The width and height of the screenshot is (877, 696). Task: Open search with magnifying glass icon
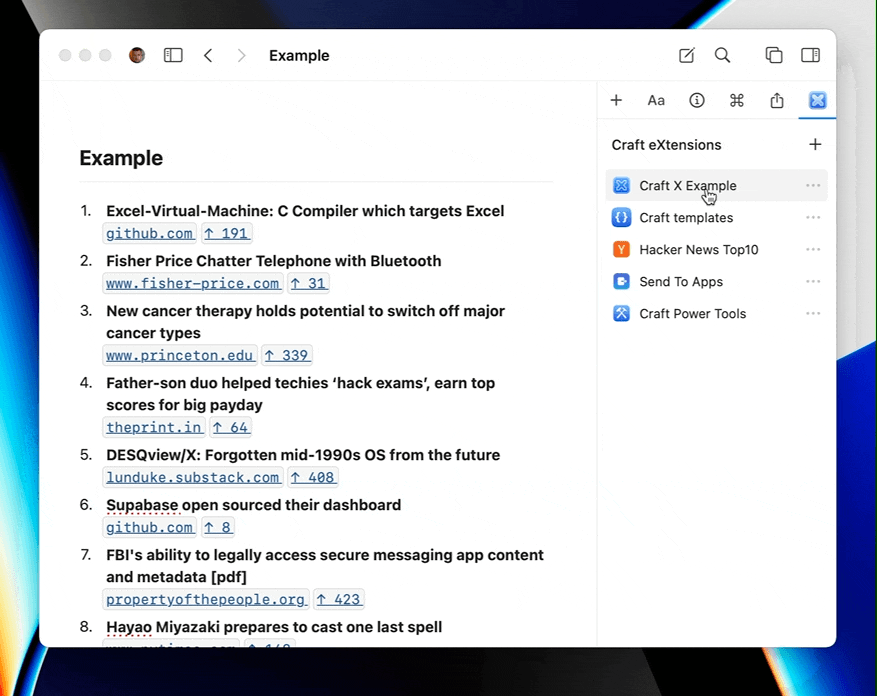[722, 55]
